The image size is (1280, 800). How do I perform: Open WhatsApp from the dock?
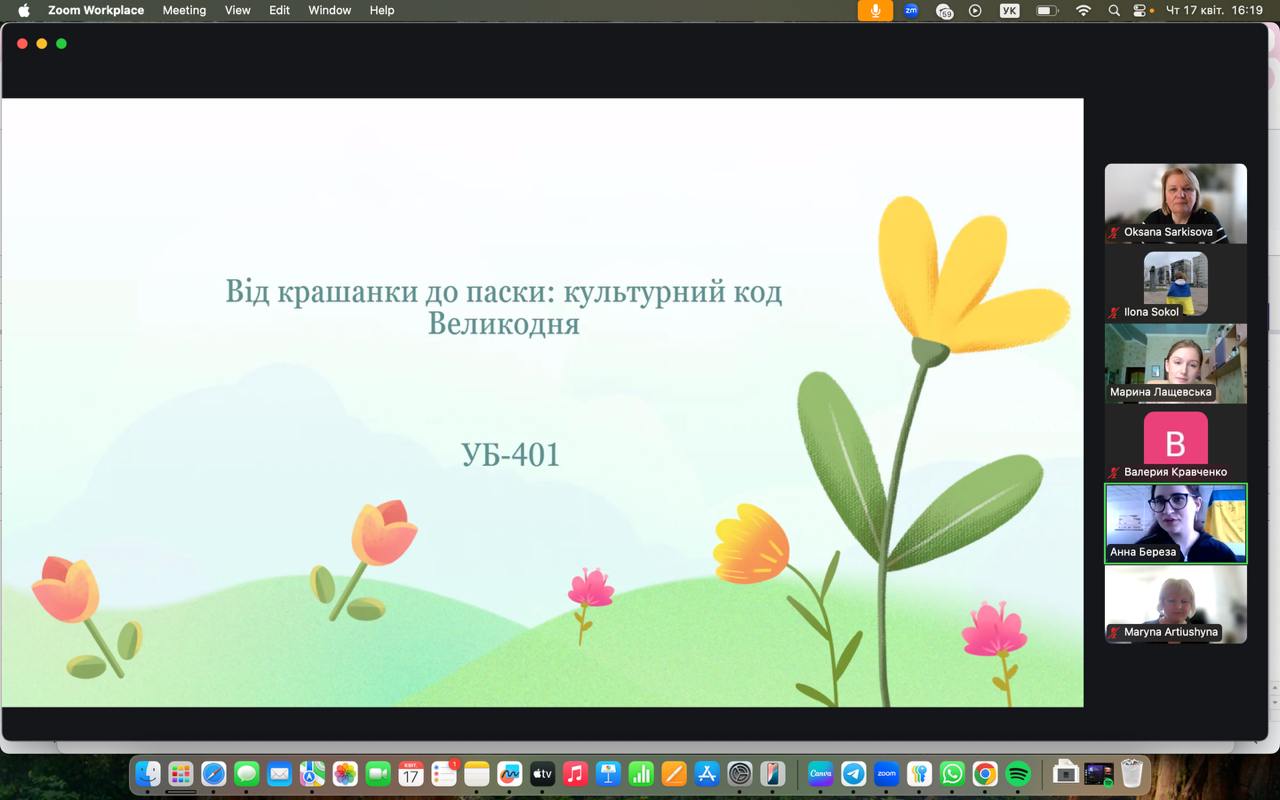click(952, 773)
